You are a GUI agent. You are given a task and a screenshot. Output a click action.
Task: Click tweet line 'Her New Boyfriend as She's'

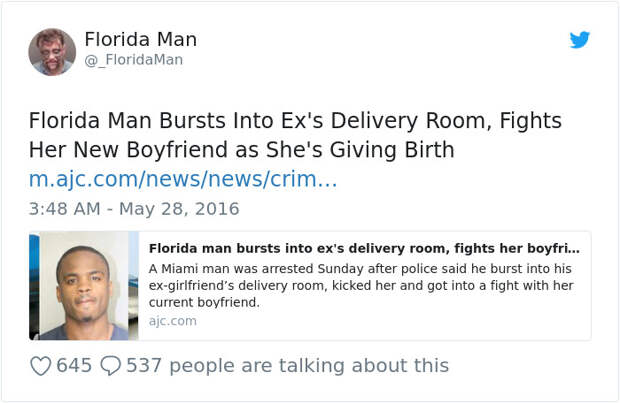(x=152, y=150)
